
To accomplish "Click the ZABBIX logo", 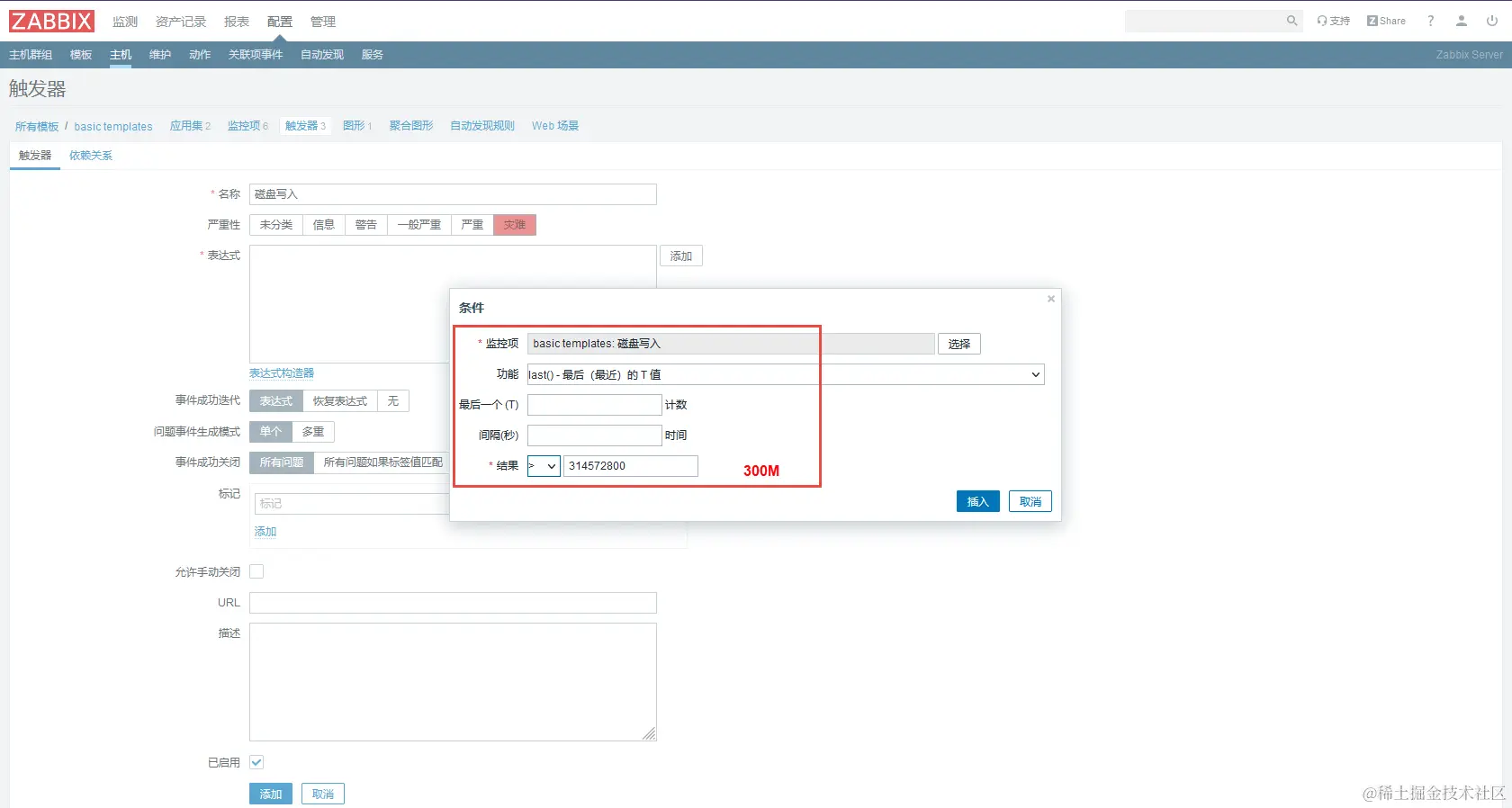I will [x=52, y=21].
